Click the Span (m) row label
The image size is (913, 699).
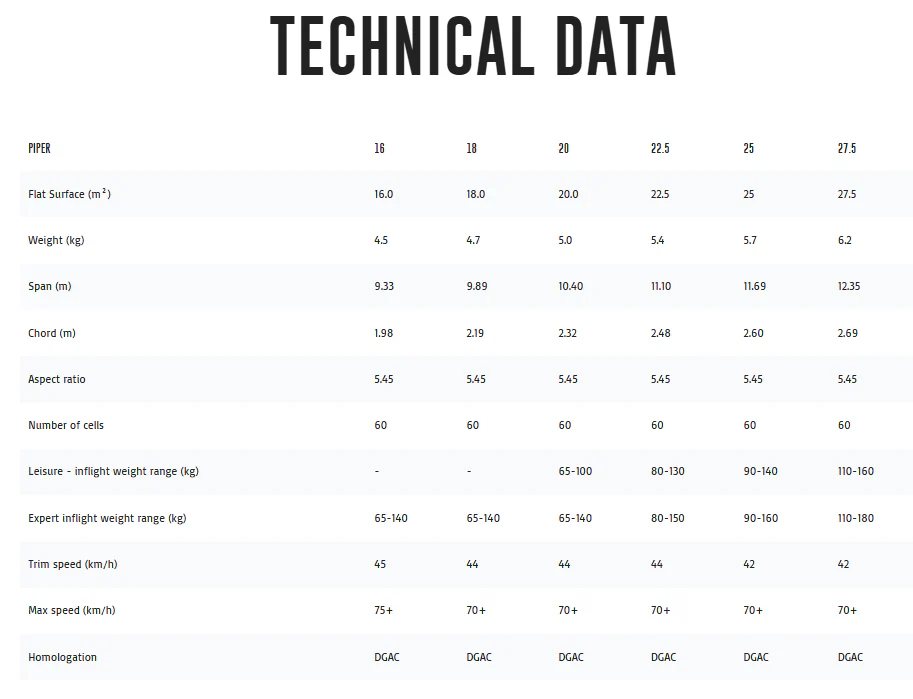coord(49,286)
